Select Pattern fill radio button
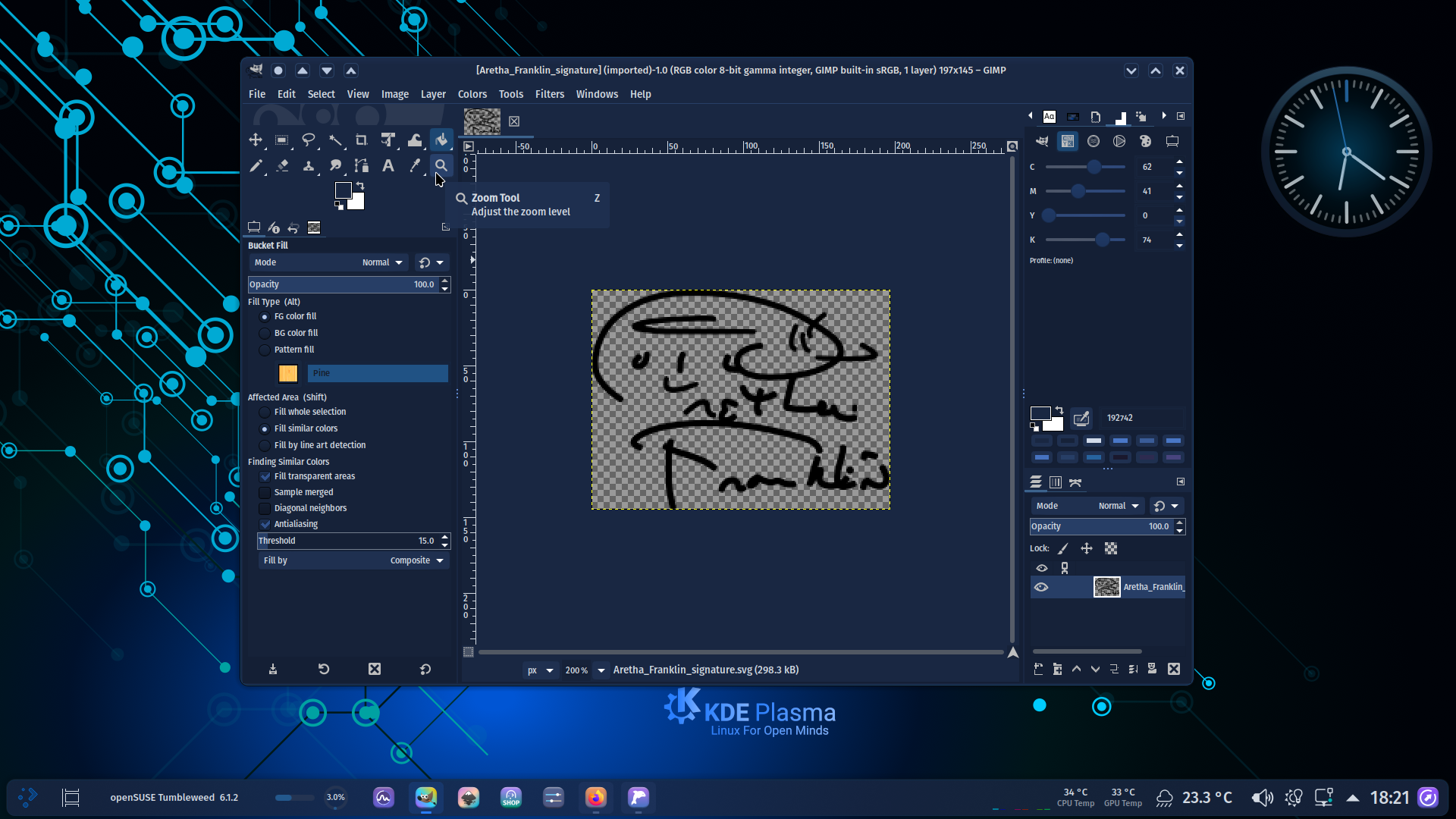 pos(265,350)
